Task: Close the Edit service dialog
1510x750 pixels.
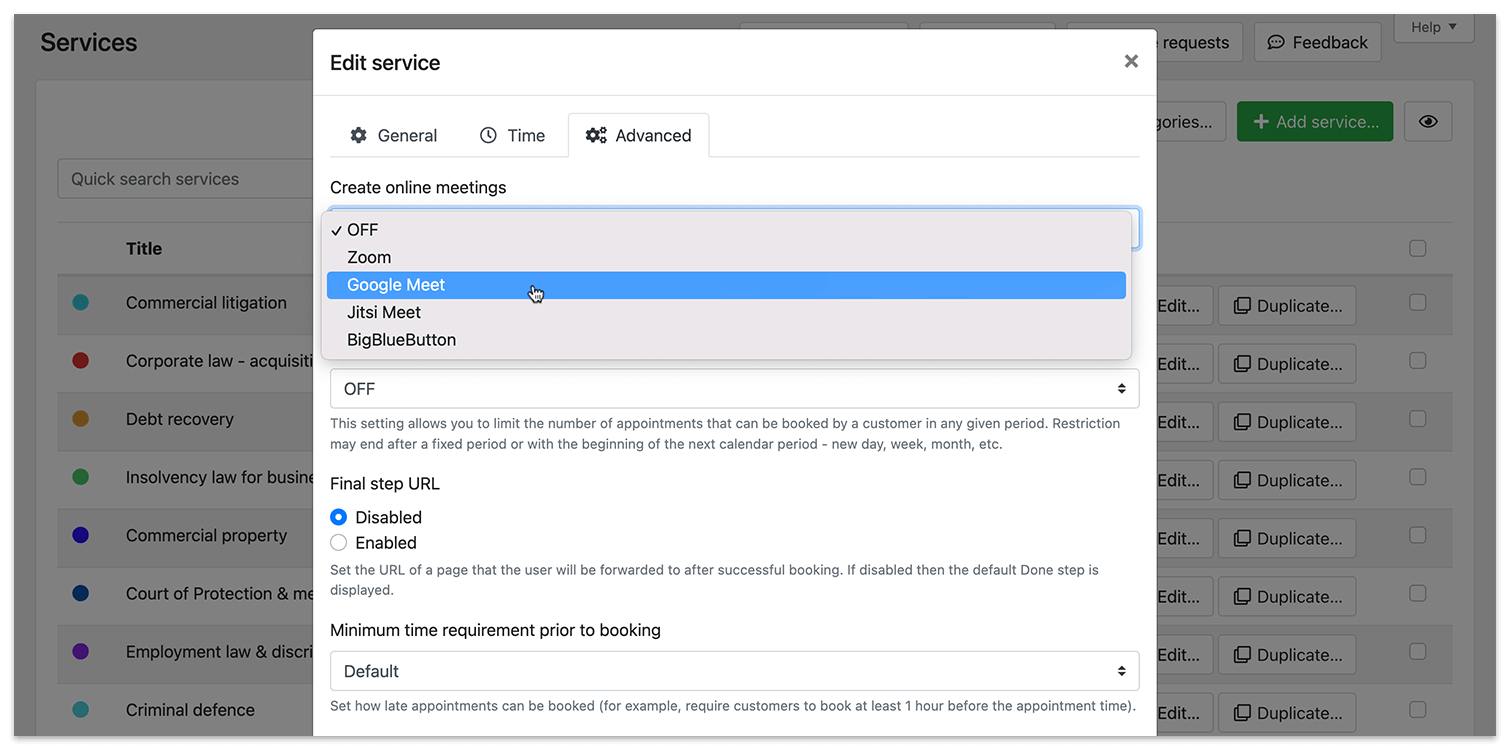Action: tap(1131, 61)
